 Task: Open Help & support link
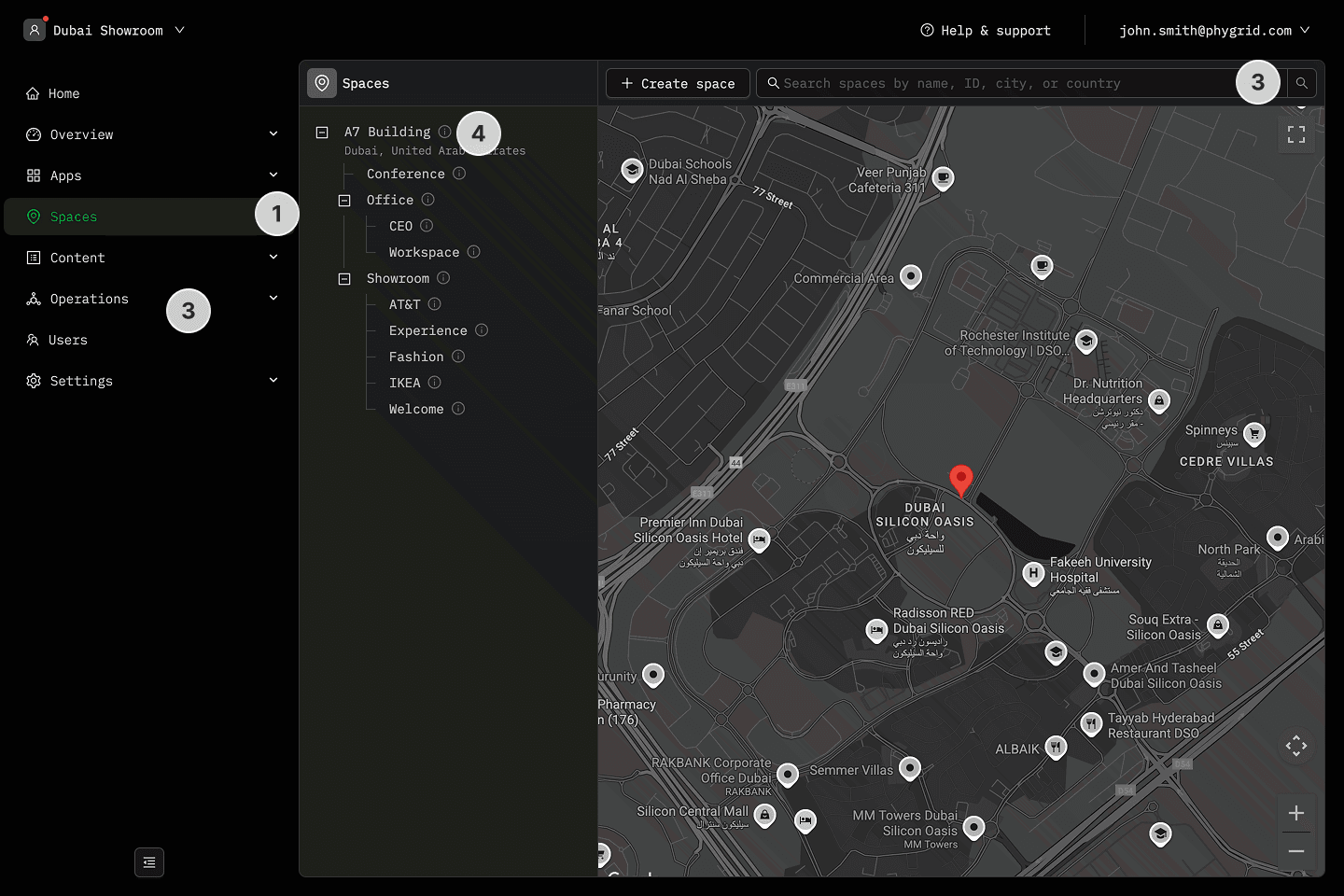pos(986,31)
